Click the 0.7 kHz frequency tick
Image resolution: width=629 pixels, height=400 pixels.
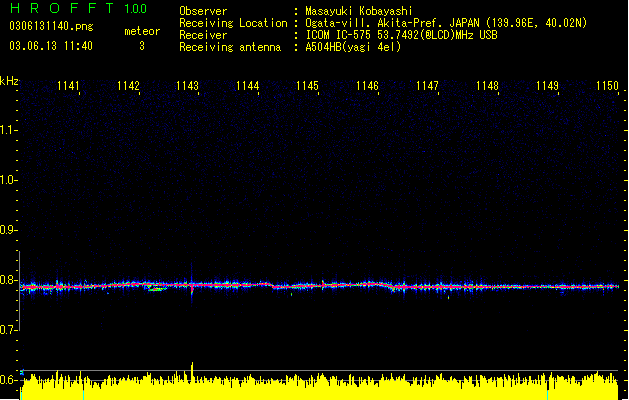click(x=8, y=330)
